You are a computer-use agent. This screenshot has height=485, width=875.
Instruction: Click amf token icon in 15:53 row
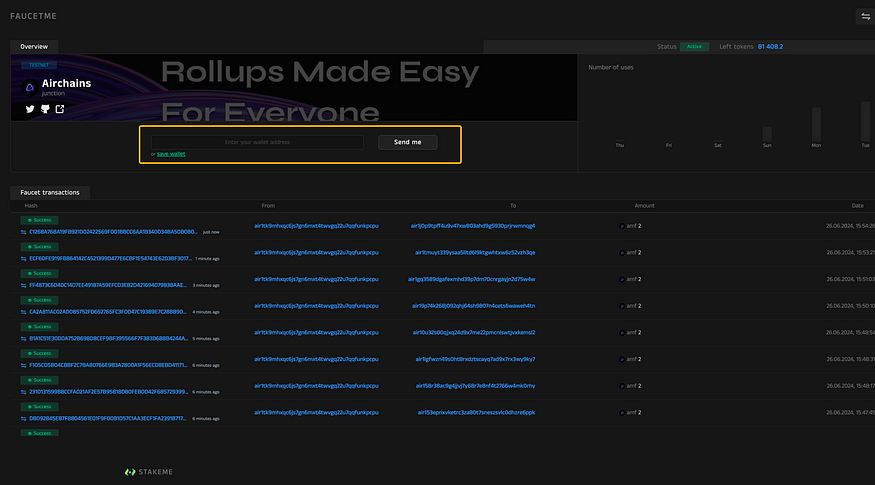[622, 253]
